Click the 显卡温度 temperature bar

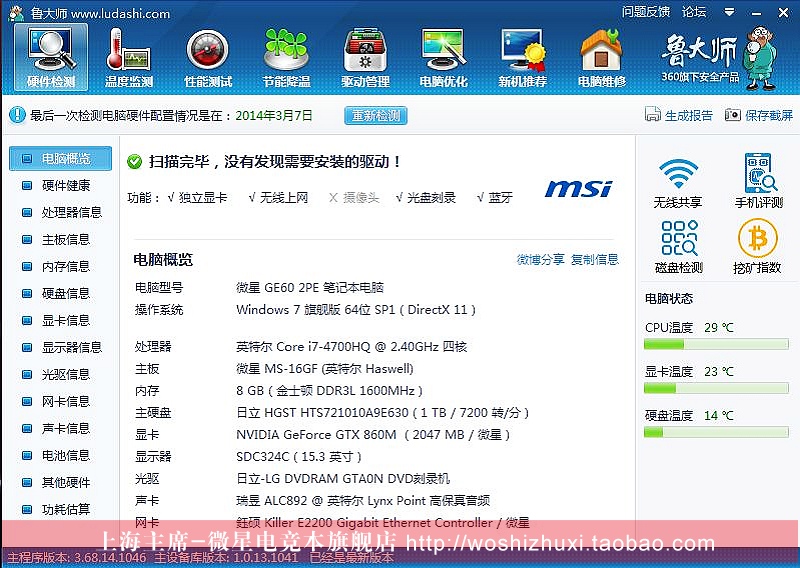click(x=716, y=388)
